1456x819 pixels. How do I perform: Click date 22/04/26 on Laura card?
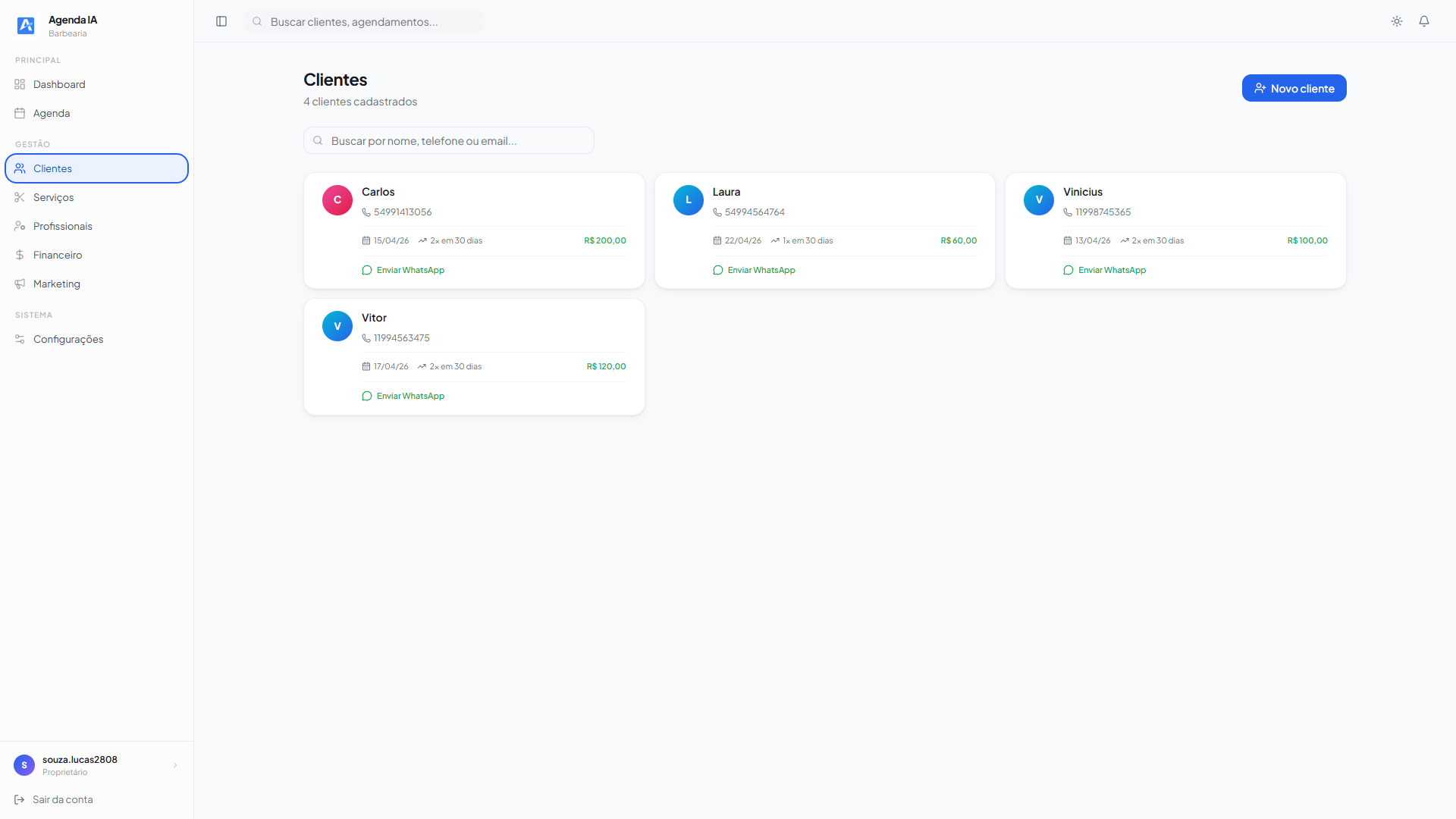click(x=743, y=240)
